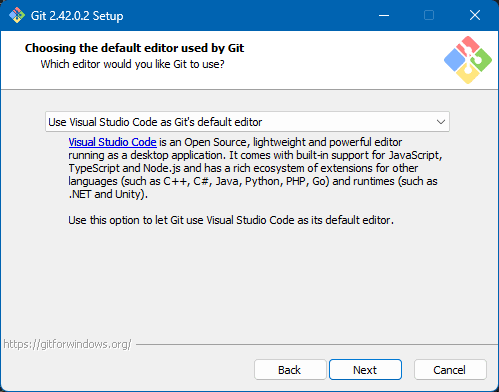Click the 'Which editor would you like' subtitle

[132, 64]
